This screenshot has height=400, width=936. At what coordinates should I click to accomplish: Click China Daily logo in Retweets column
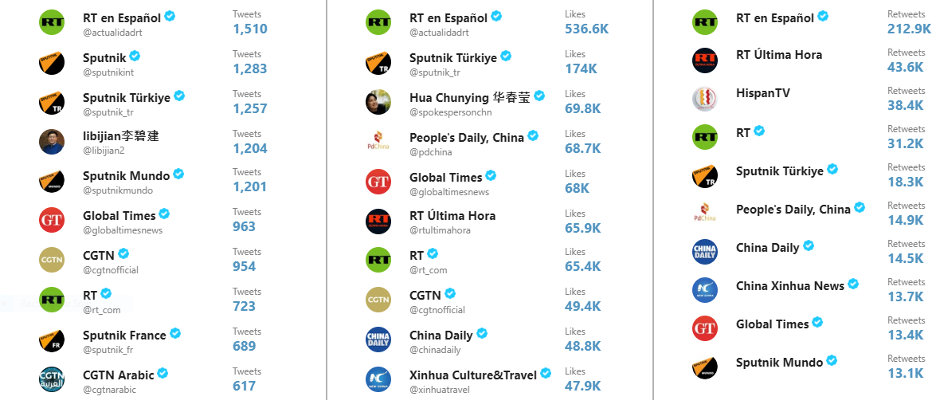click(704, 251)
